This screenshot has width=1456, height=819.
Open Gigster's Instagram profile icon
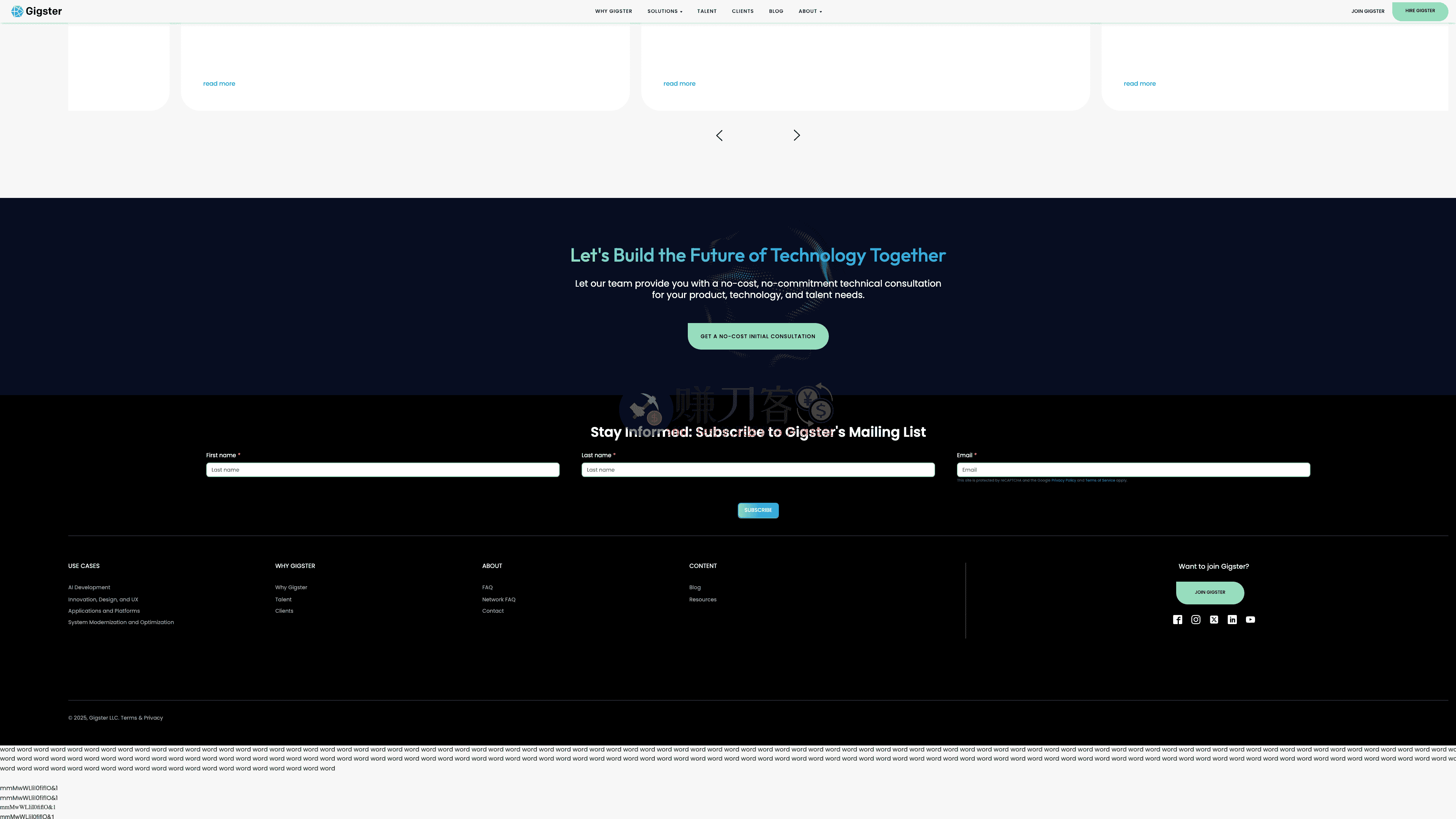[x=1196, y=620]
